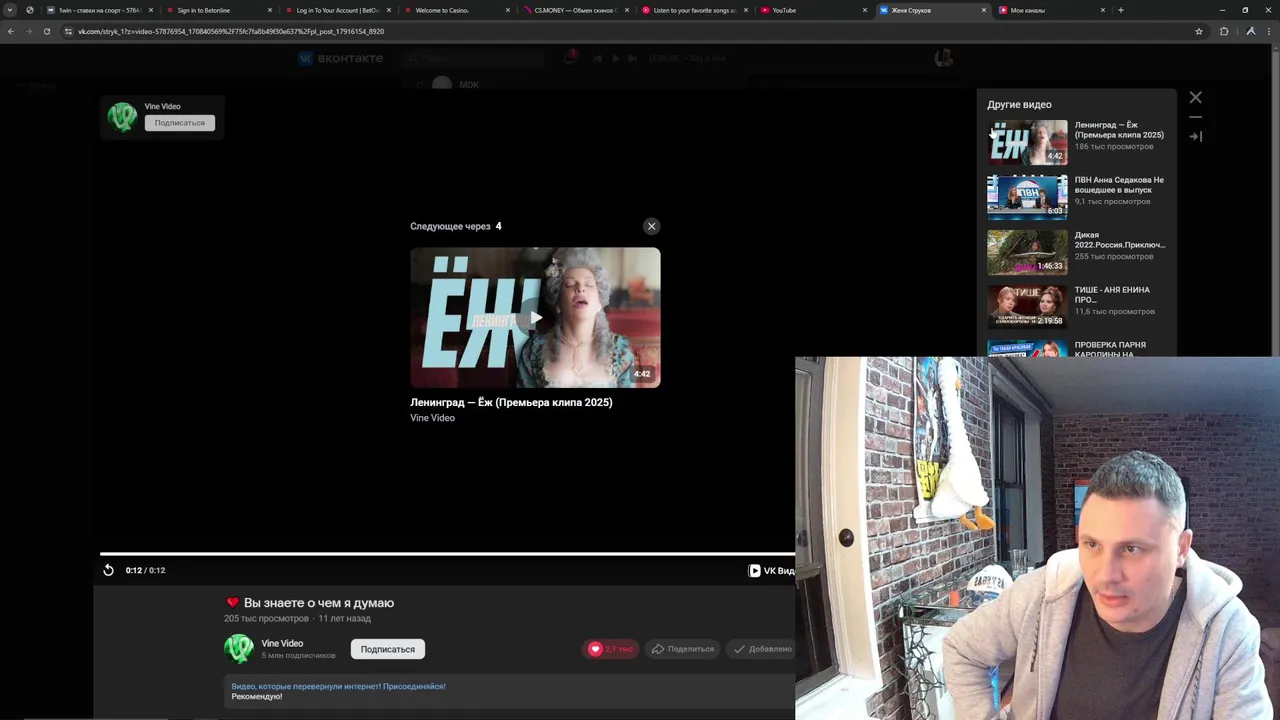This screenshot has width=1280, height=720.
Task: Open the browser profile icon in the toolbar
Action: (1250, 31)
